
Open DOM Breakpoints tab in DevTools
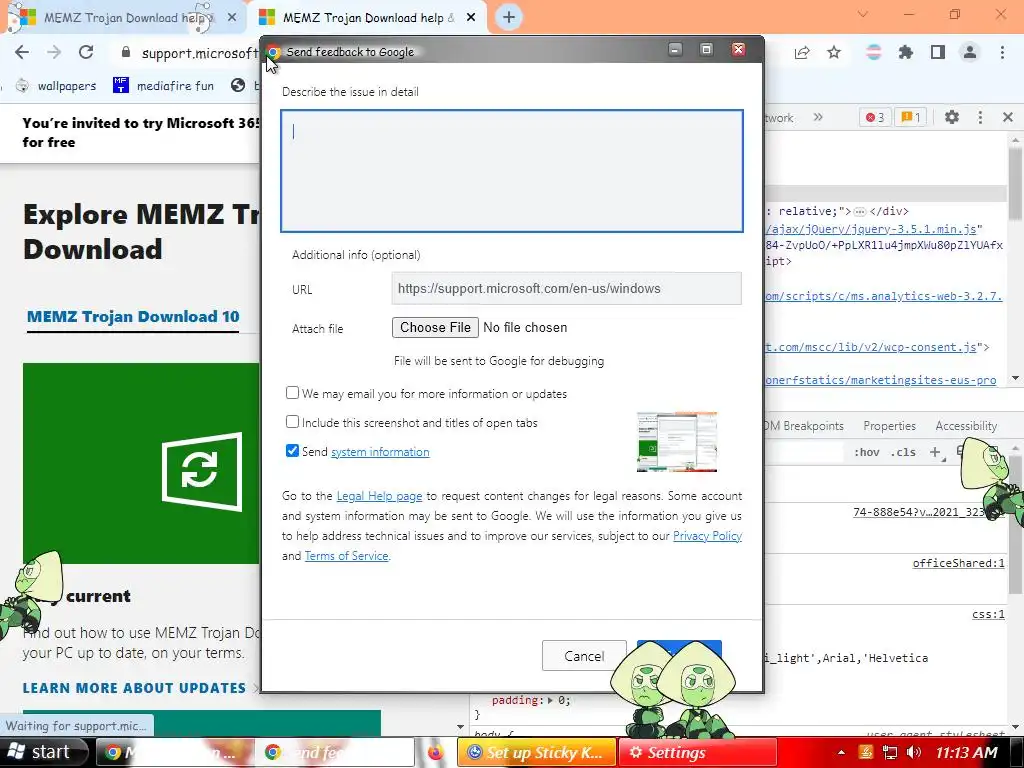(x=805, y=426)
